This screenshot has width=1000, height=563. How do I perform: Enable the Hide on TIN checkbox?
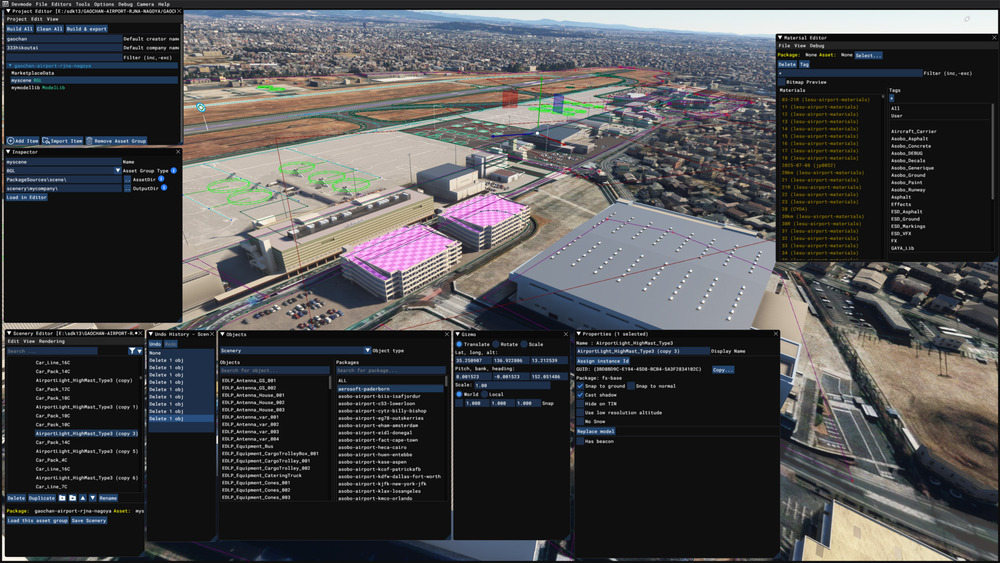[580, 403]
